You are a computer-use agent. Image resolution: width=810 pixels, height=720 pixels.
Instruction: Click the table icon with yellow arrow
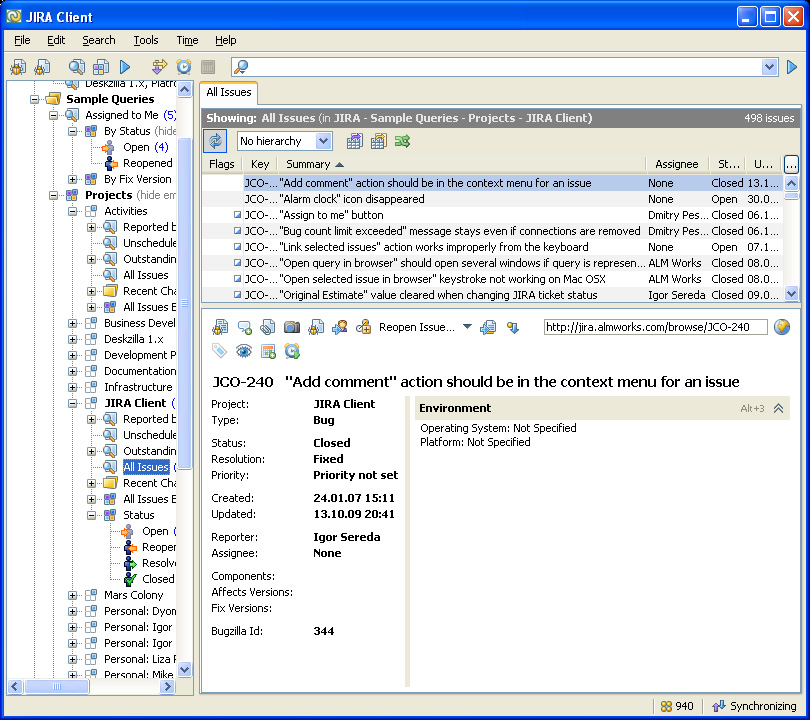(379, 141)
